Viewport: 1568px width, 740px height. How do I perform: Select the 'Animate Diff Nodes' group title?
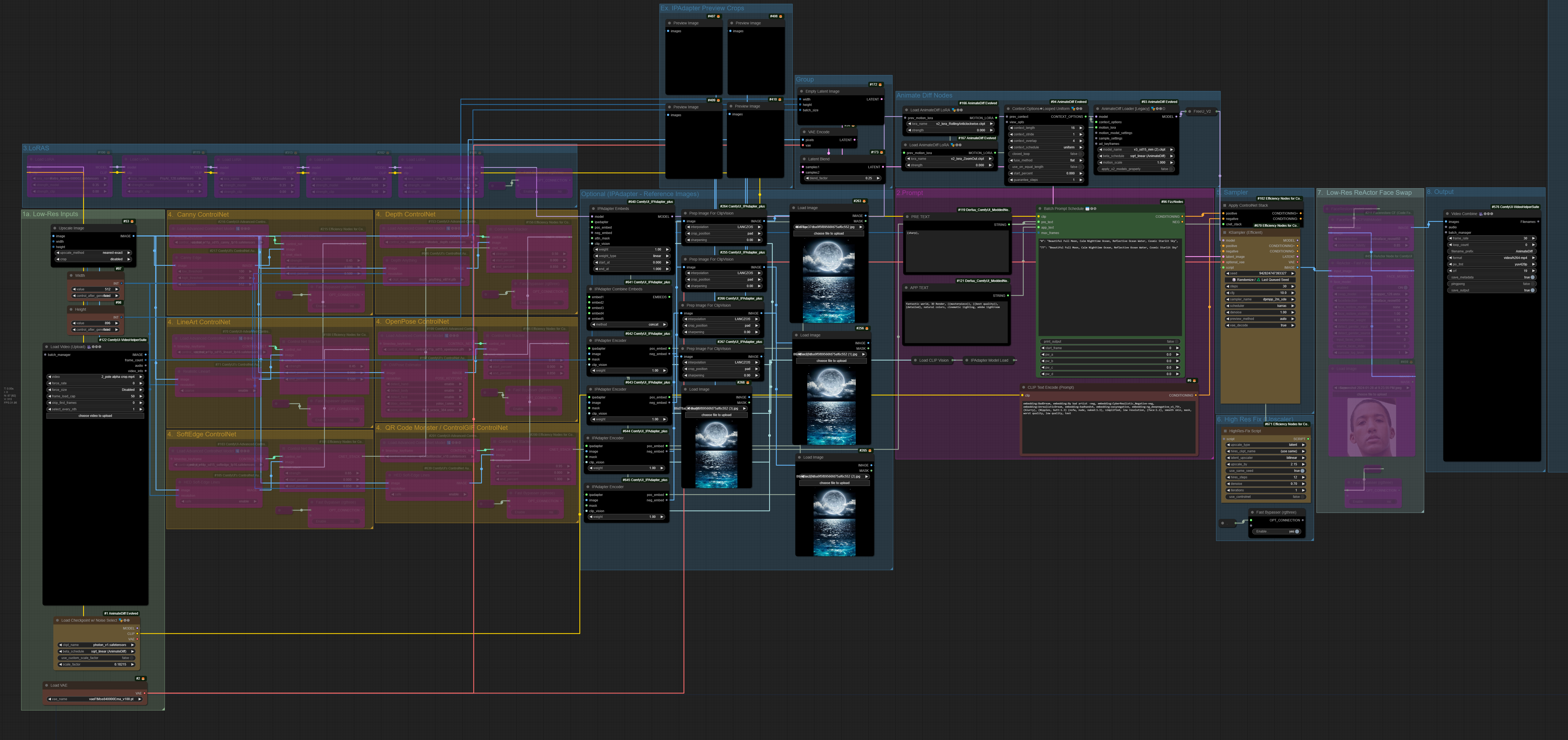pyautogui.click(x=924, y=96)
